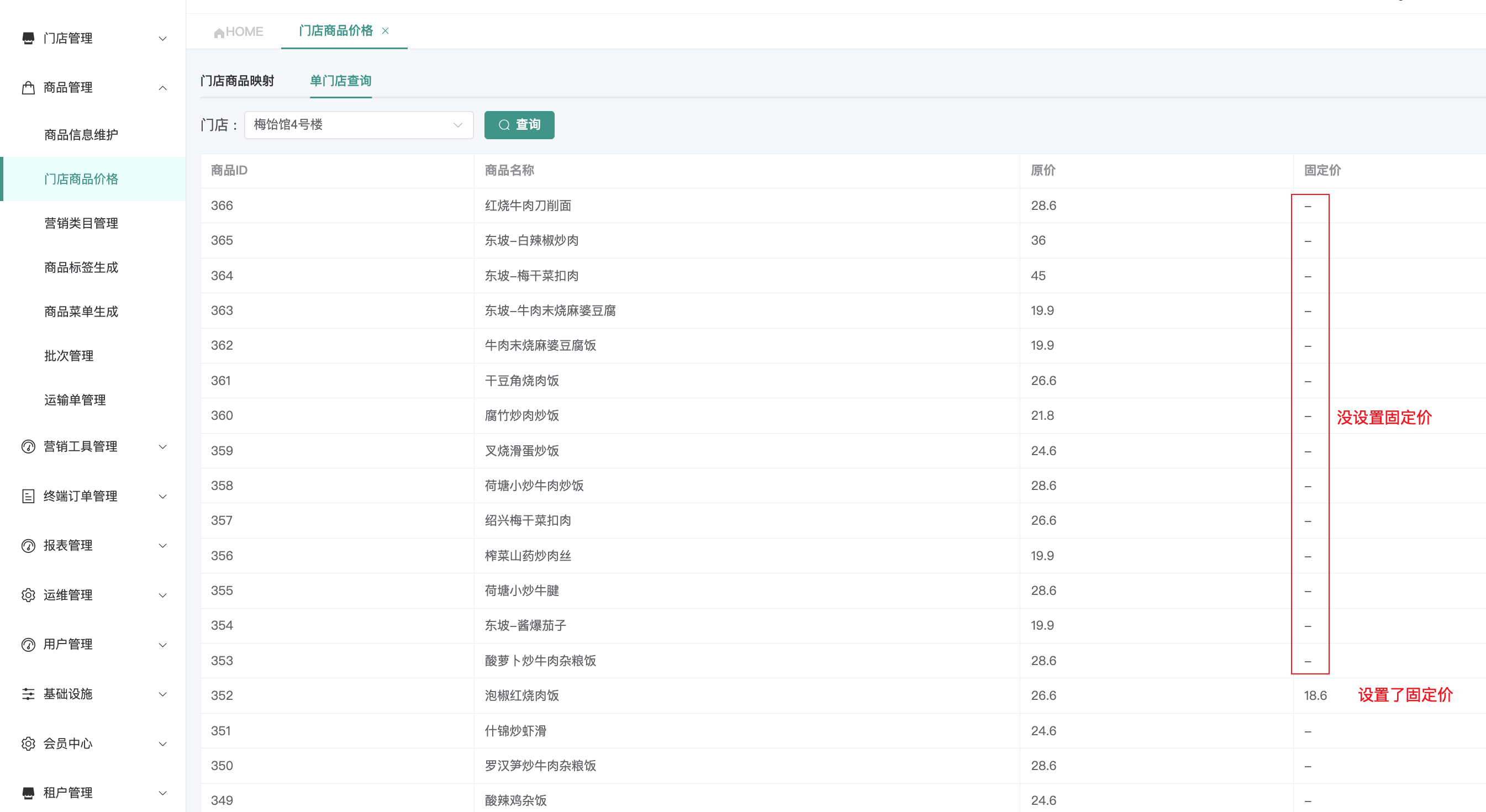Click the 营销工具管理 sidebar icon

[28, 446]
